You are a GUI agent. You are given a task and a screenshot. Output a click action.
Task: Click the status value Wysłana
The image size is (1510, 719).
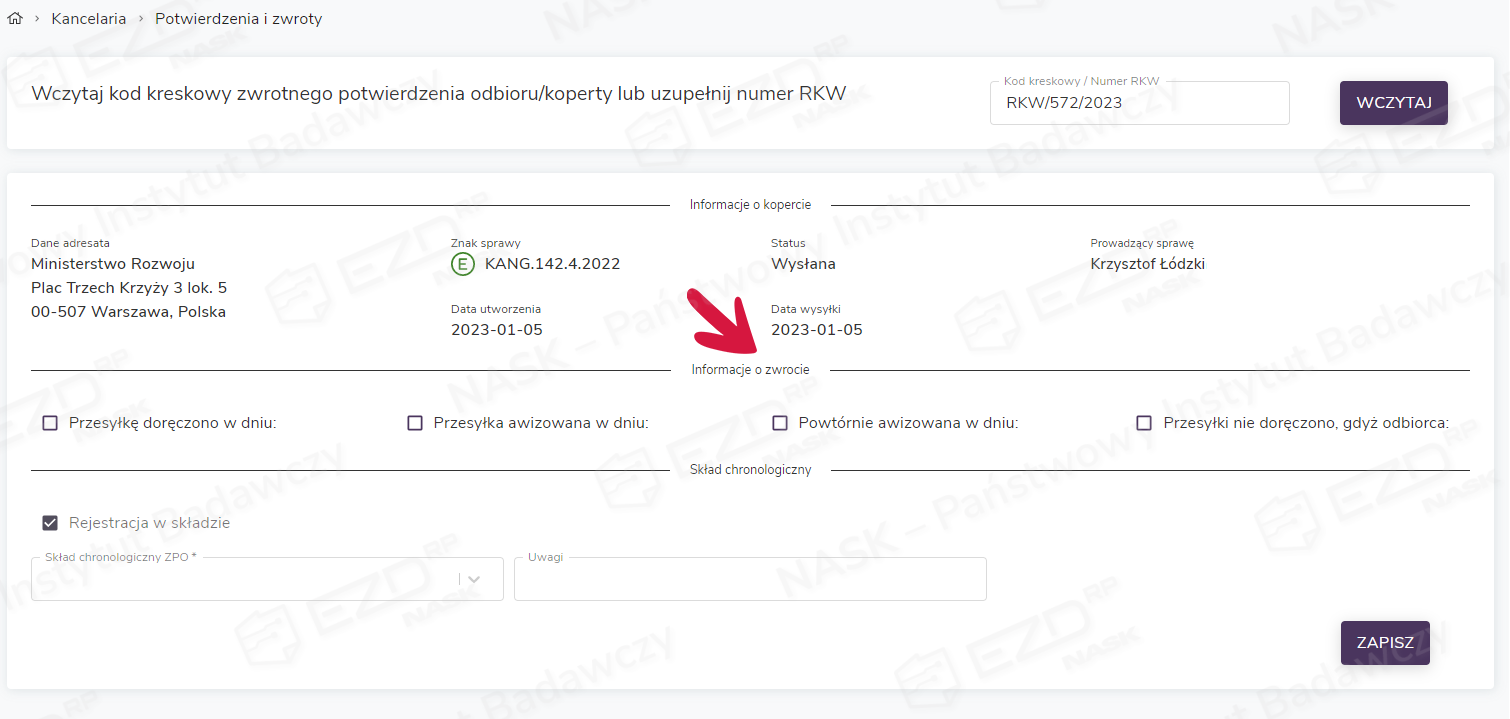[x=803, y=264]
